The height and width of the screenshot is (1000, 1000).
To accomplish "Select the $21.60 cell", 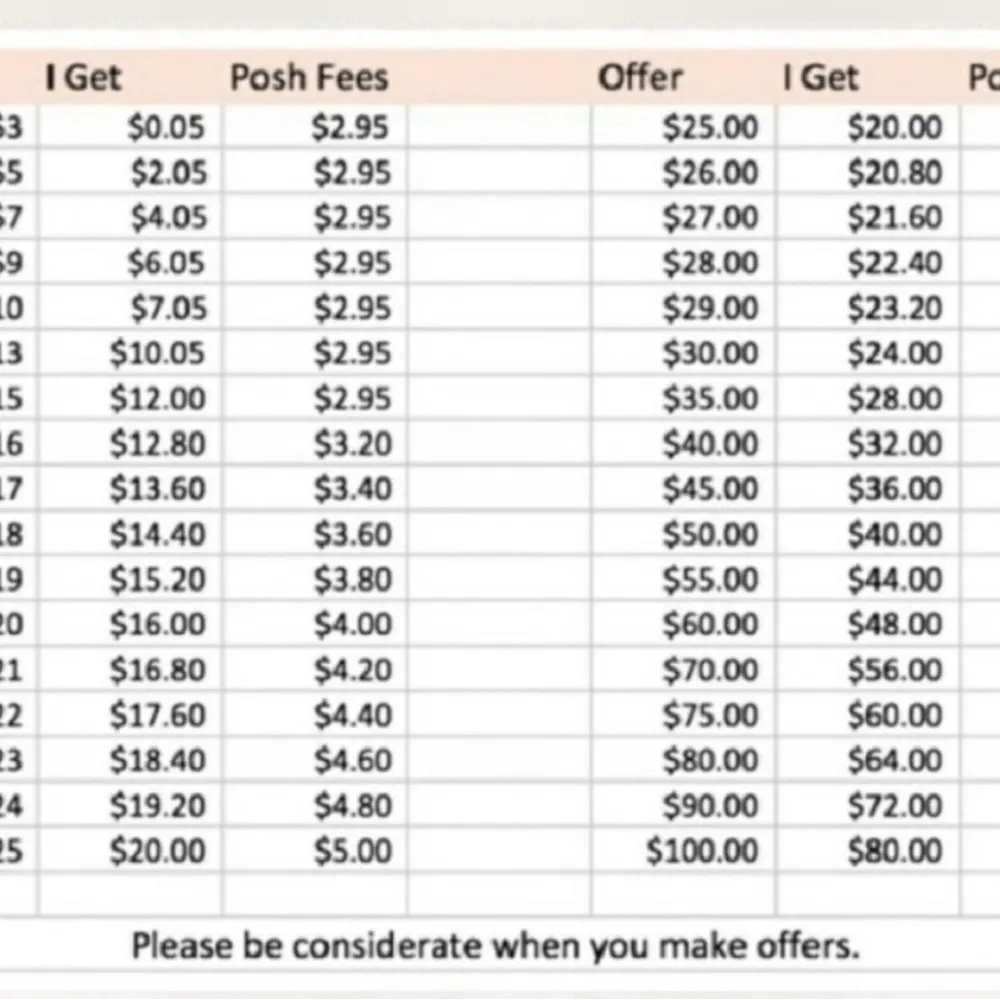I will tap(895, 217).
